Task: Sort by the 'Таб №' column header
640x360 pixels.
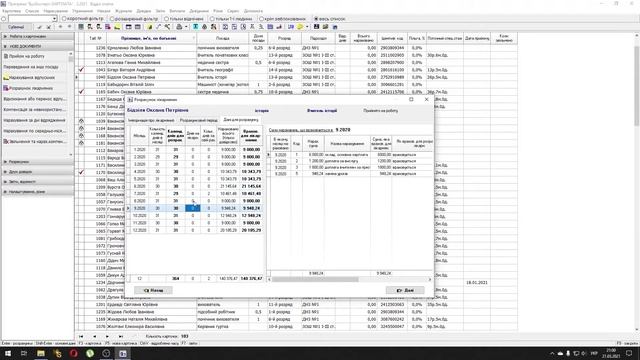Action: coord(96,38)
